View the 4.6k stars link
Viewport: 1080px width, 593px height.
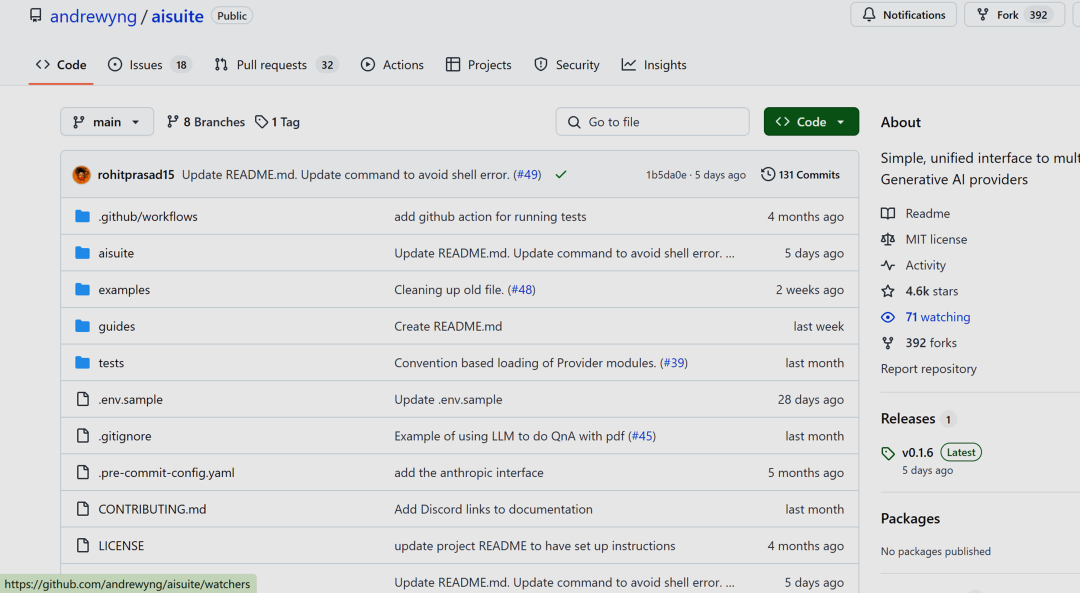(x=920, y=291)
